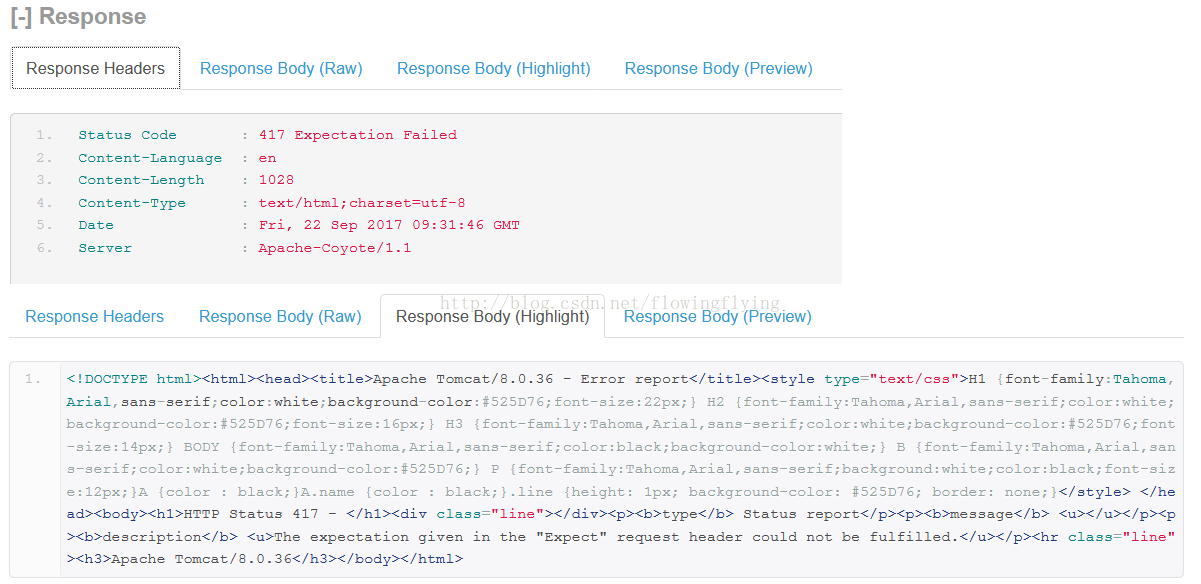Click the Status Code header name
Screen dimensions: 1201x584
point(127,135)
